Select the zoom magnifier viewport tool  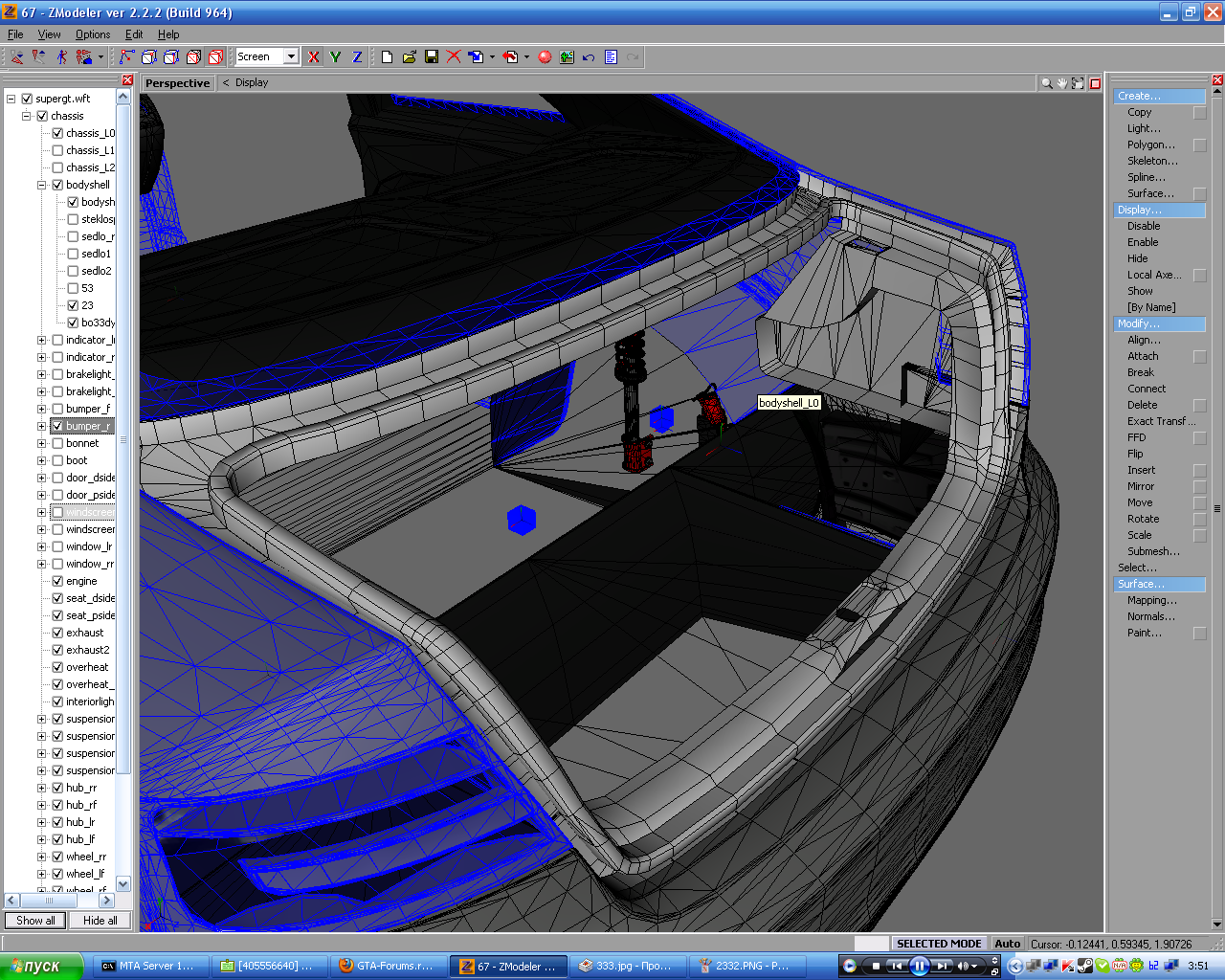[1047, 83]
